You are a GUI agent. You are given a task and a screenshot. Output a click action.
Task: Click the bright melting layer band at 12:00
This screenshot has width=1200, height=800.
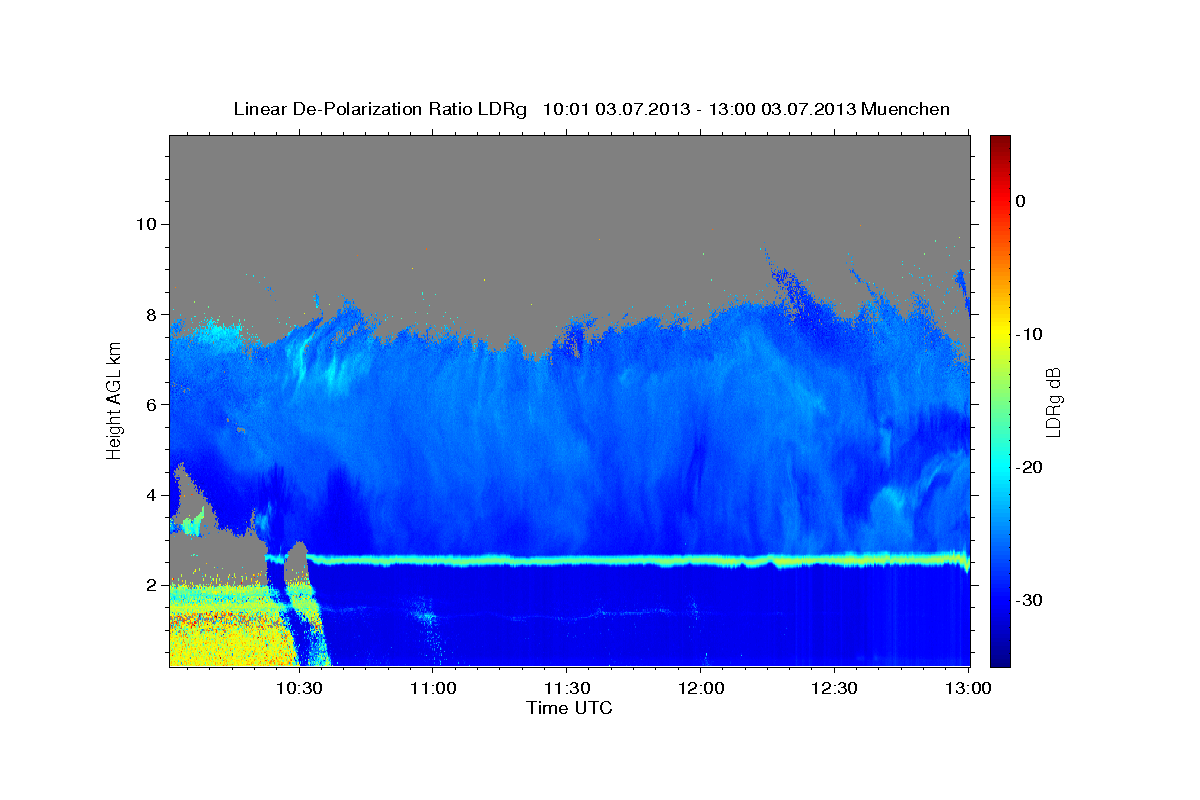click(x=701, y=560)
